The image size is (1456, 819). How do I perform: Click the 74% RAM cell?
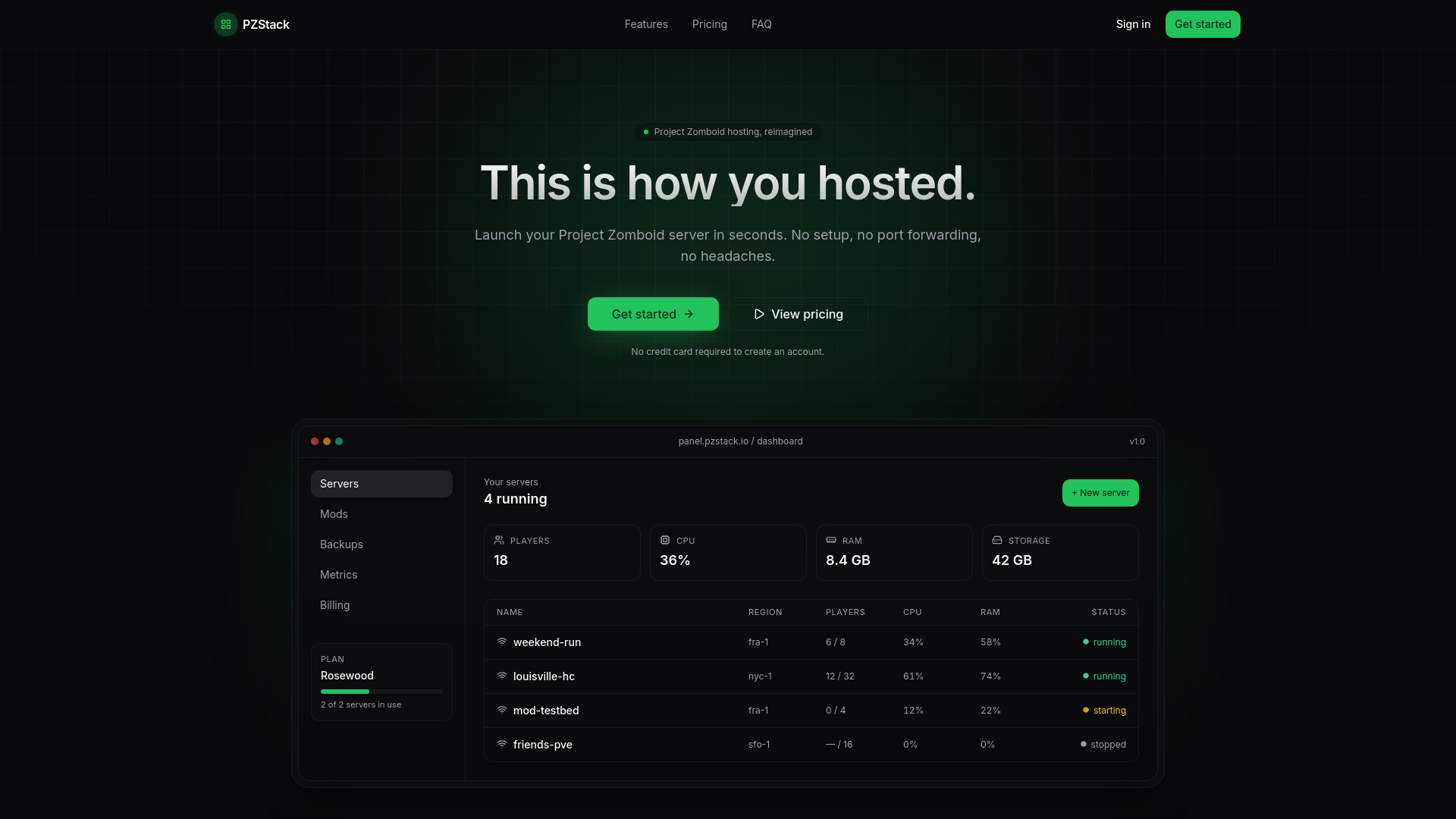tap(990, 676)
